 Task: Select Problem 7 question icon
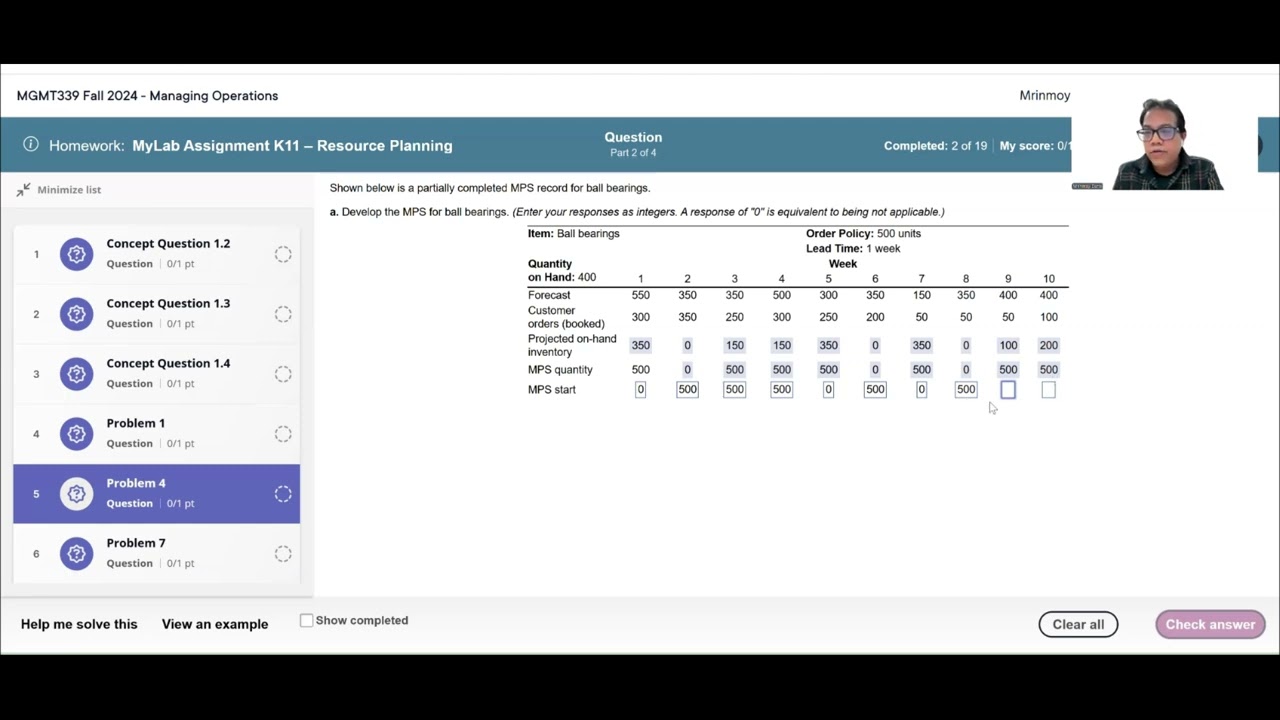76,554
